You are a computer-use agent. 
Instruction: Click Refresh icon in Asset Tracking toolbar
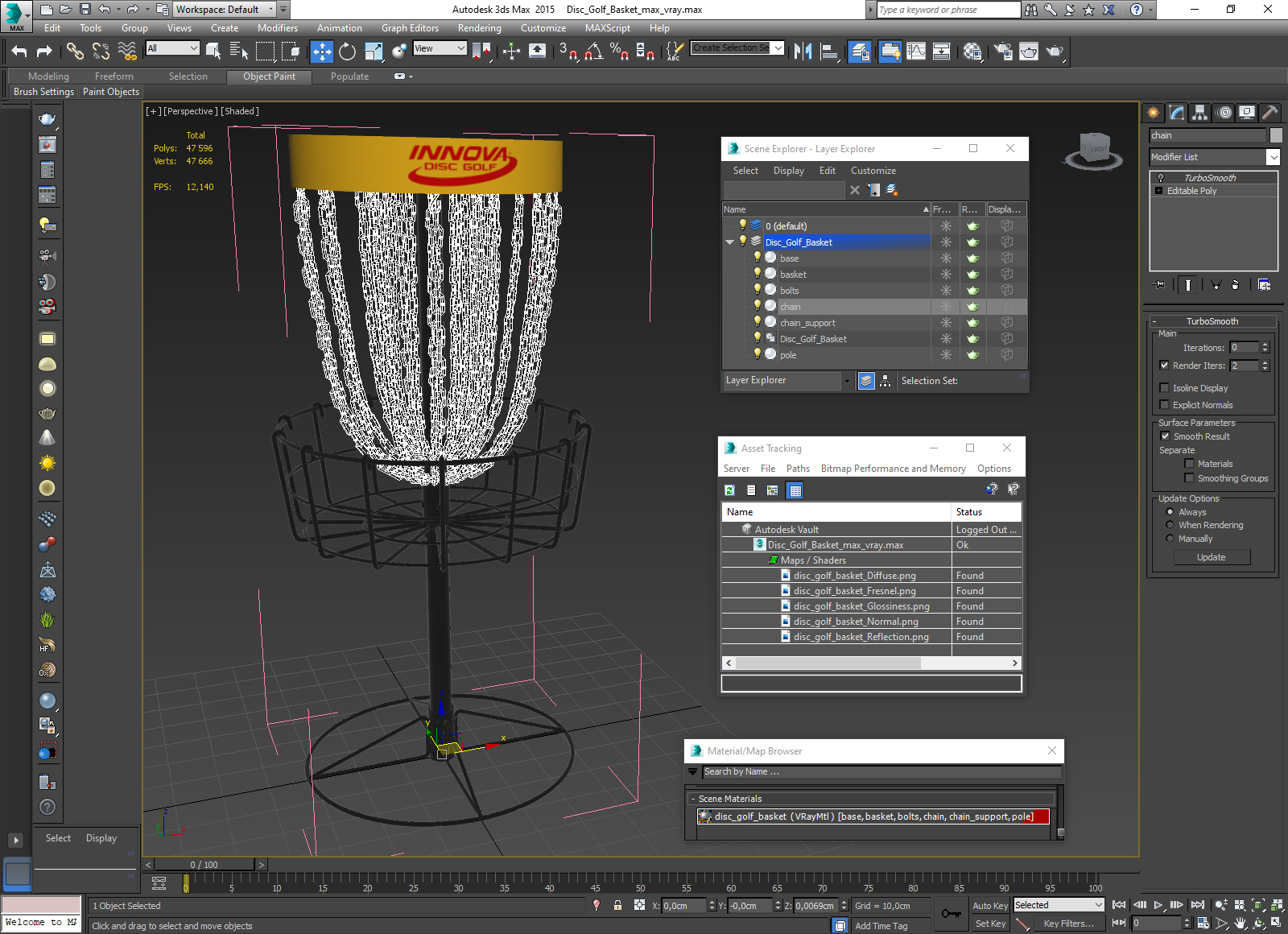coord(729,490)
